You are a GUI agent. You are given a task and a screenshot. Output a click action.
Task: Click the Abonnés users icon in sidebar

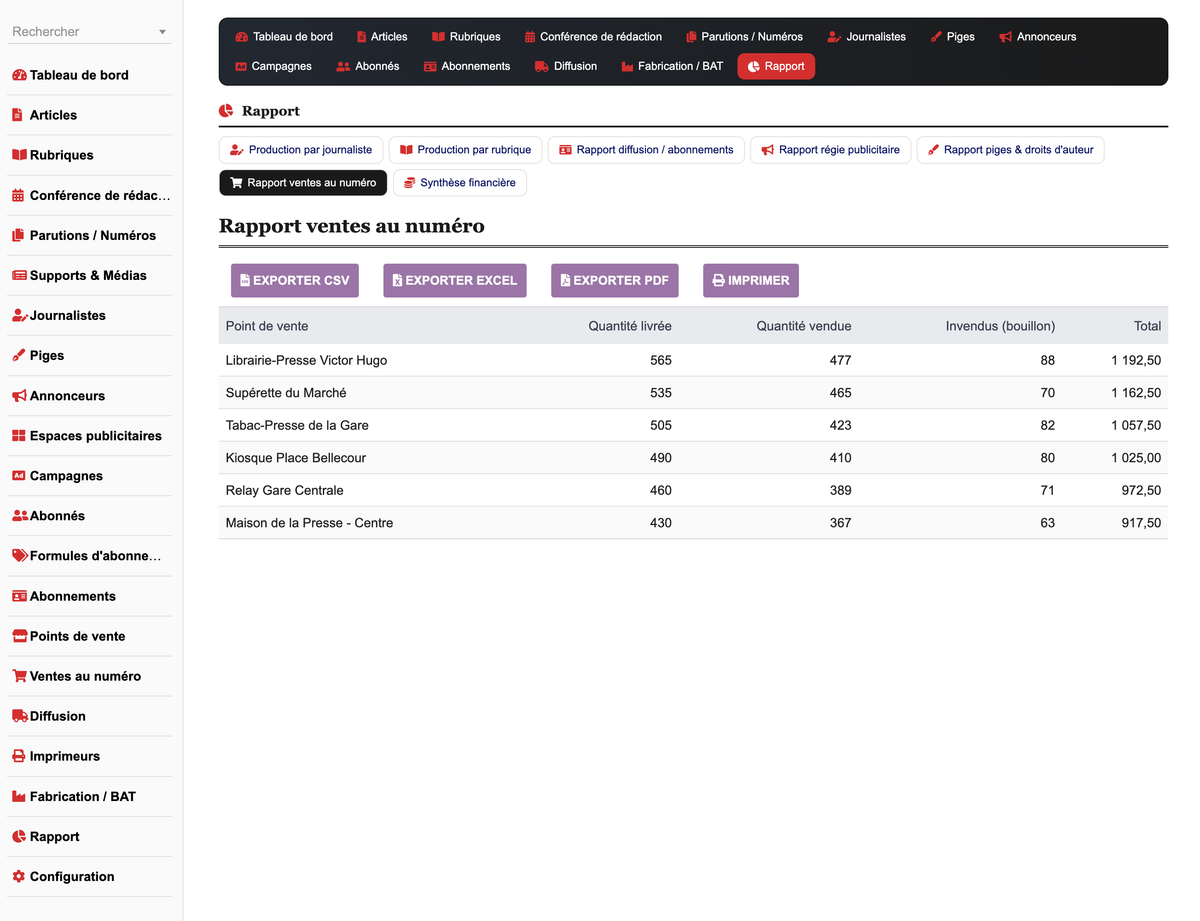coord(20,516)
